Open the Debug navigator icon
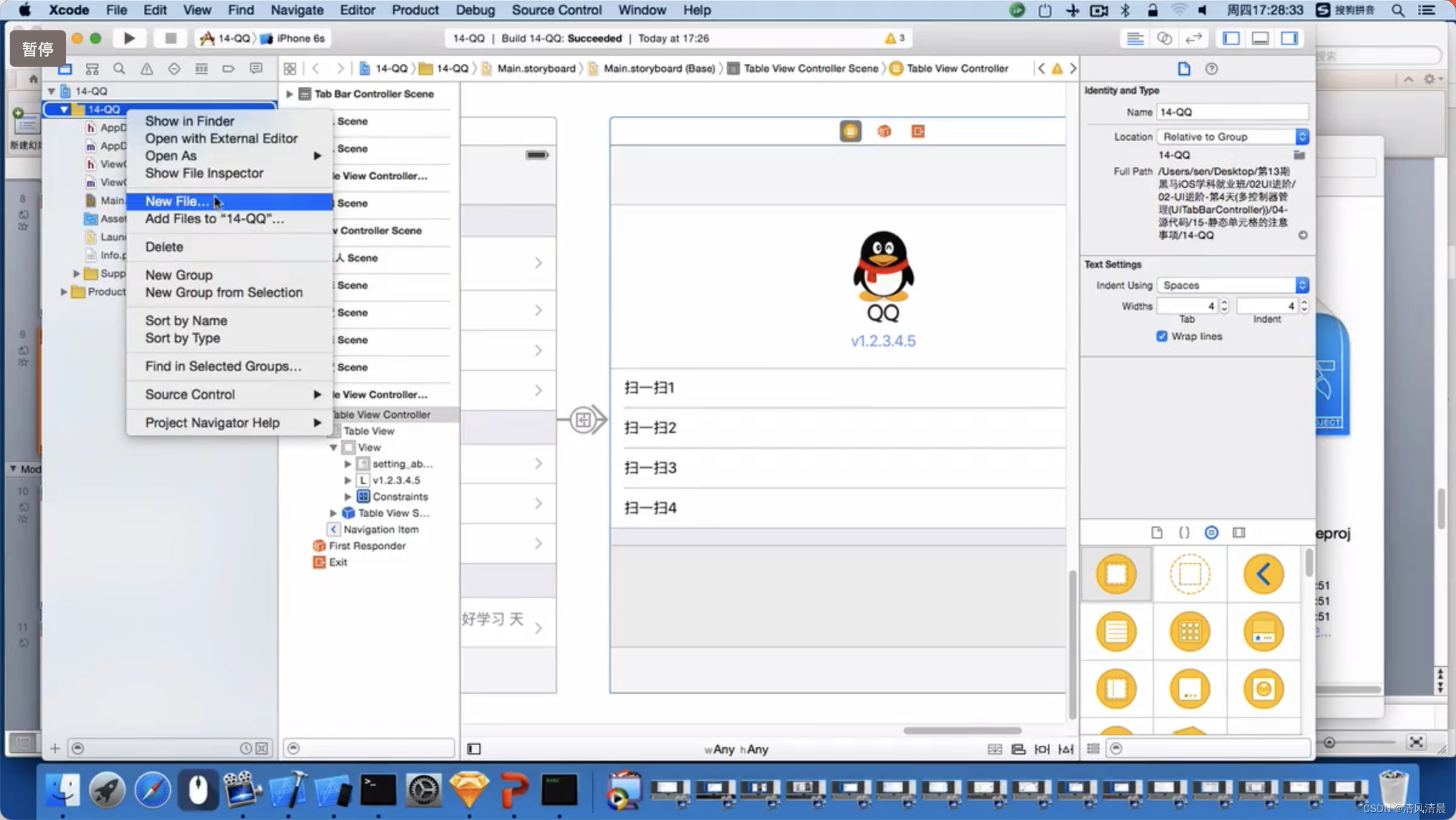 pos(201,69)
